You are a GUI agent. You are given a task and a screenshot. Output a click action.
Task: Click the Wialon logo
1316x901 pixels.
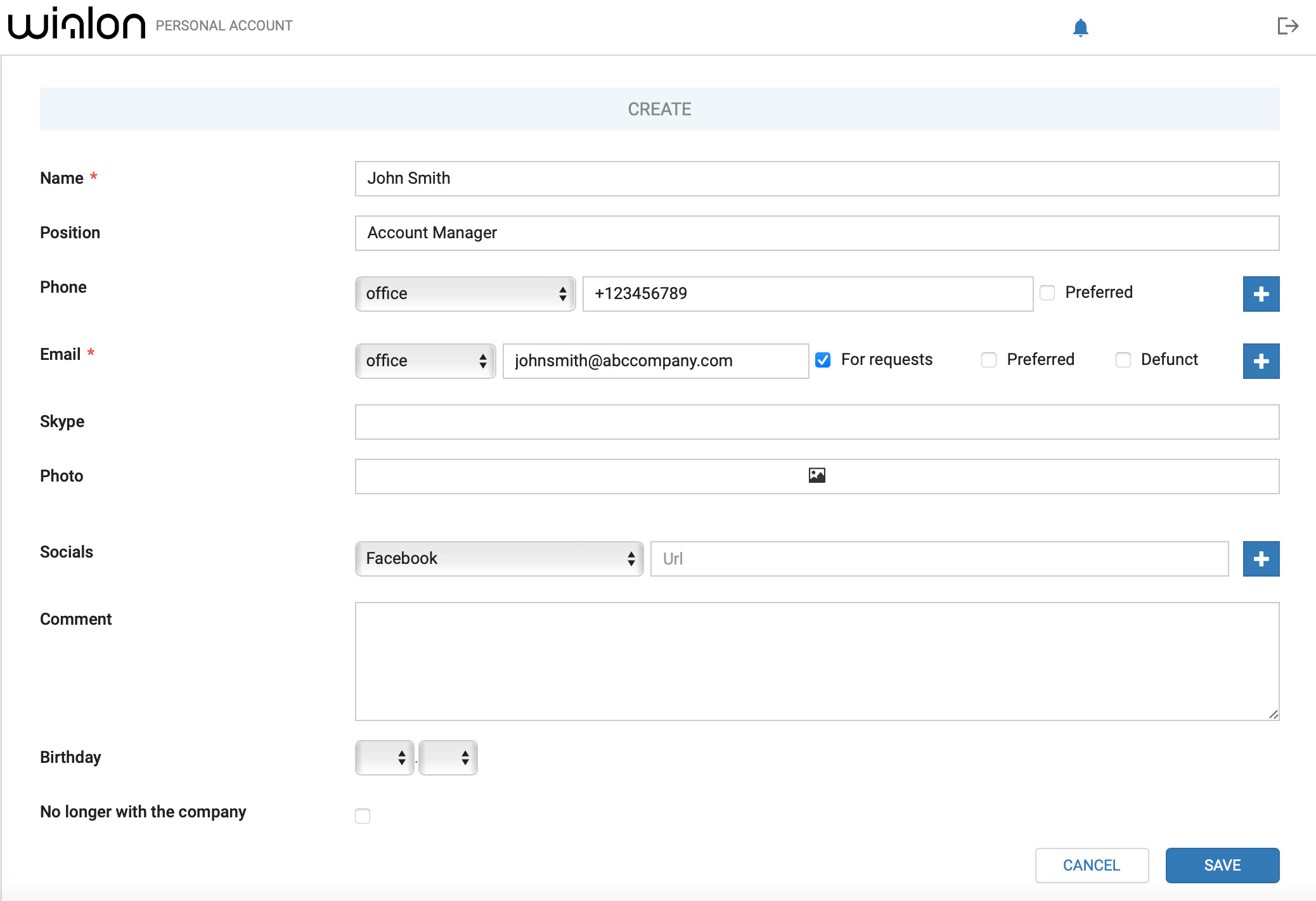point(75,24)
